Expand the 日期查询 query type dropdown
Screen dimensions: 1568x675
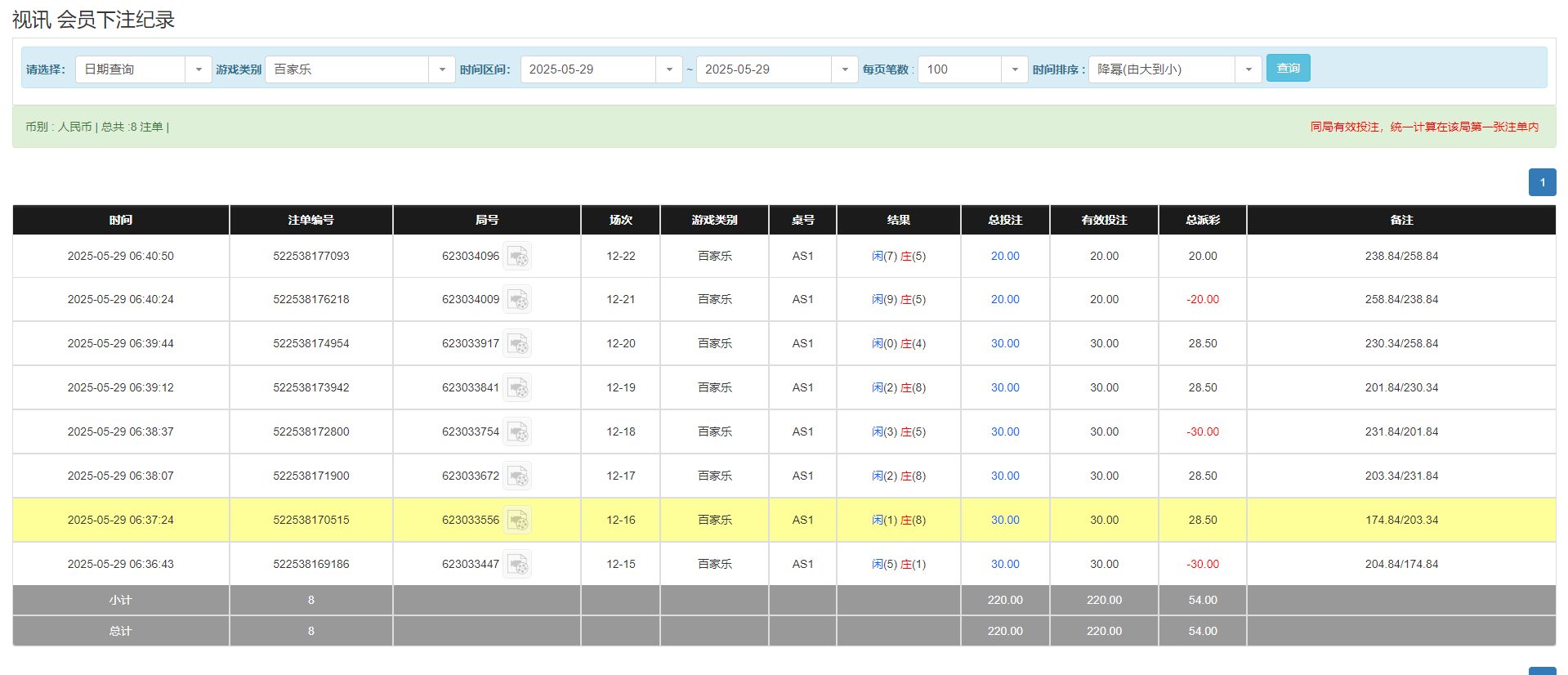(198, 69)
